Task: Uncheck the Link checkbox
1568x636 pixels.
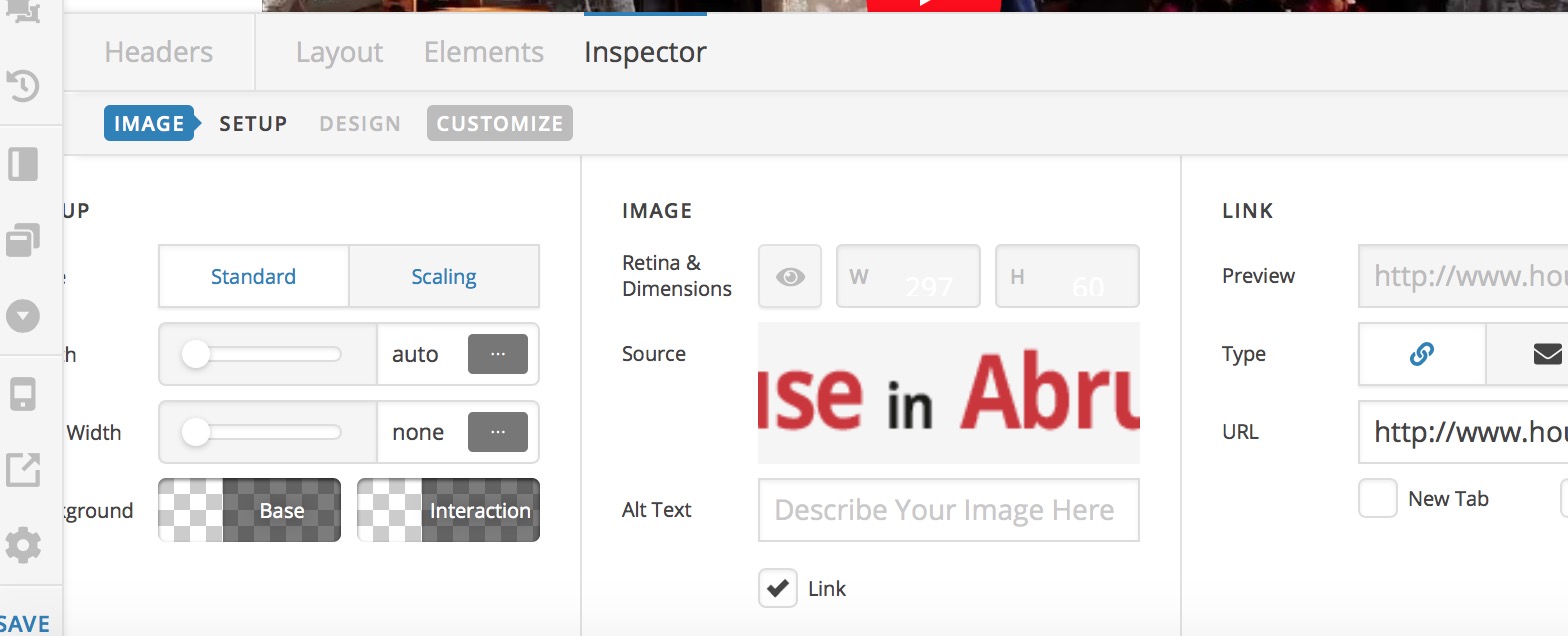Action: tap(777, 588)
